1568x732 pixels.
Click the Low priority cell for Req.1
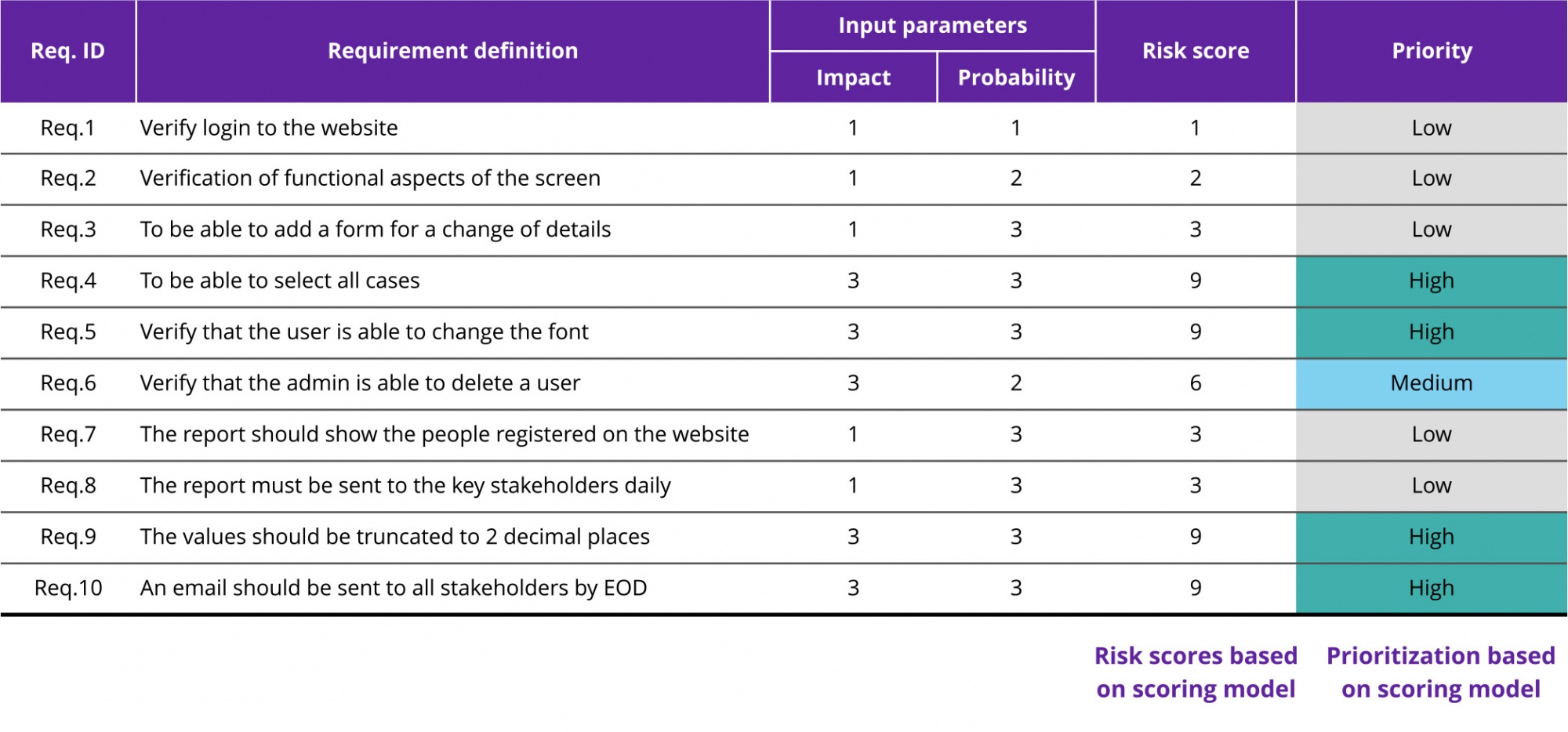1432,128
